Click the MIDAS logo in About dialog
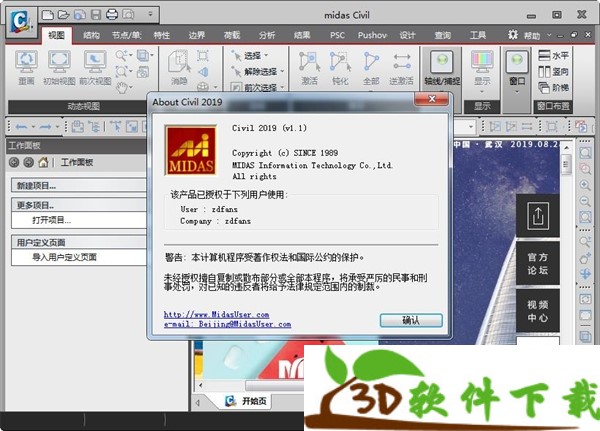 (x=191, y=150)
